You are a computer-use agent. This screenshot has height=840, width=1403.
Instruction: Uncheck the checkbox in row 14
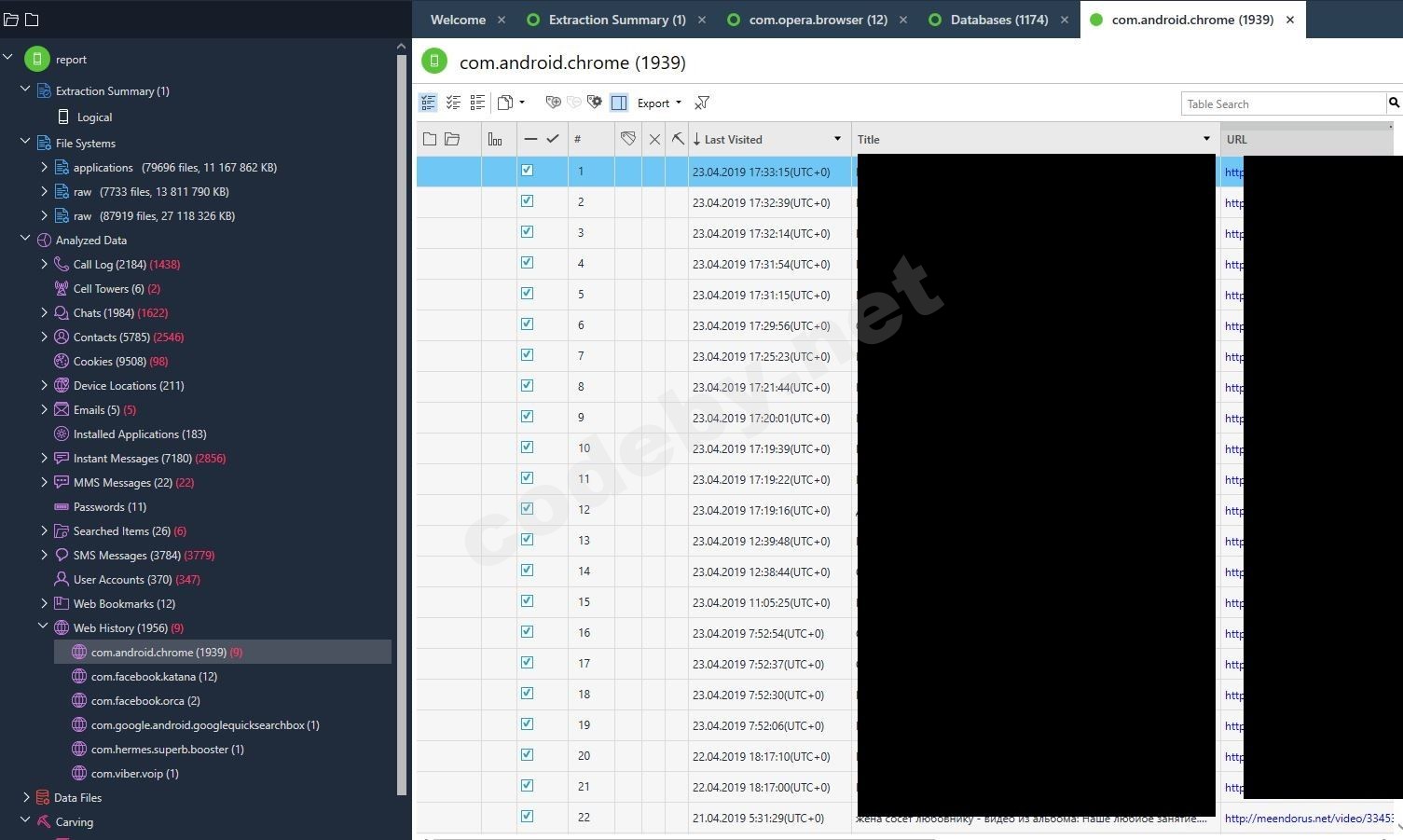point(527,571)
